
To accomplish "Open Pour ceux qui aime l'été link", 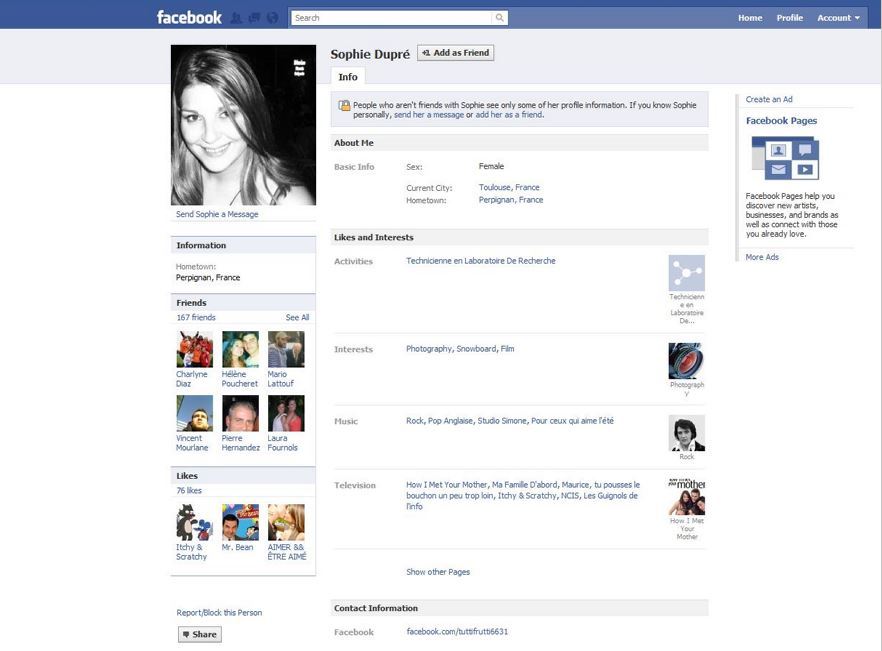I will click(x=573, y=421).
